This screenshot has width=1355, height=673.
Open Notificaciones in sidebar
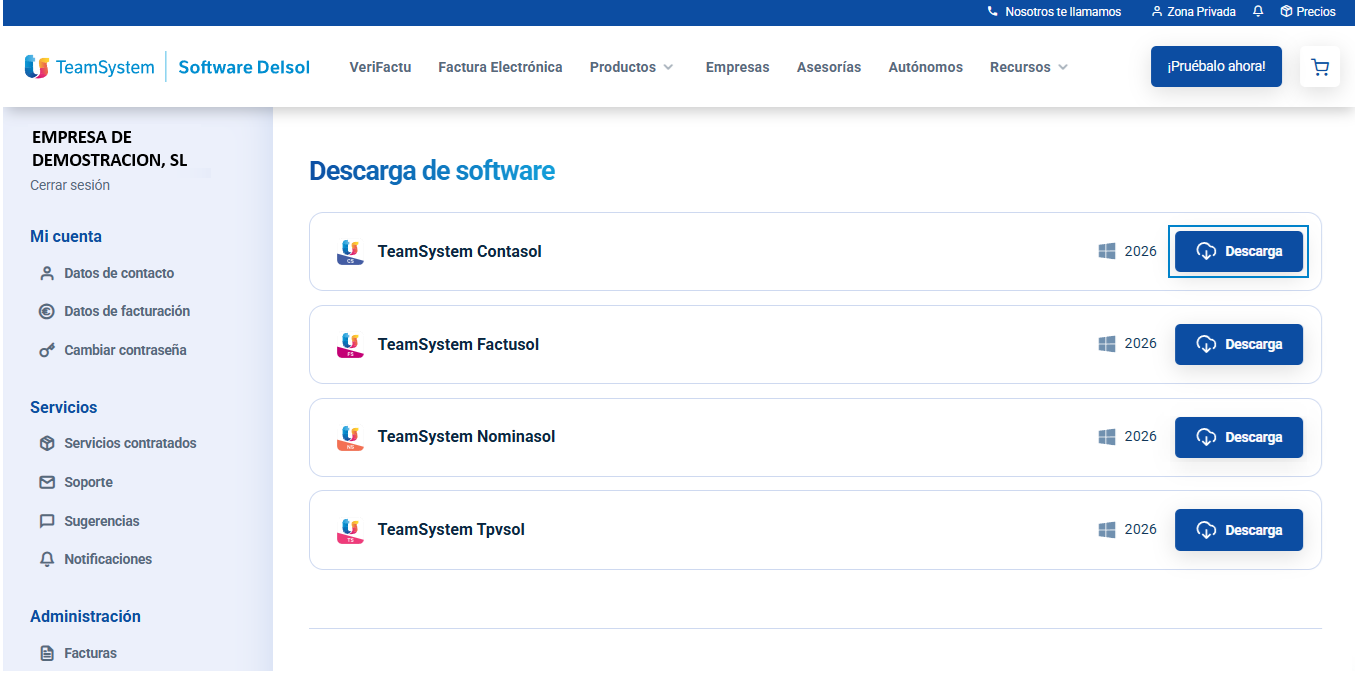point(108,559)
